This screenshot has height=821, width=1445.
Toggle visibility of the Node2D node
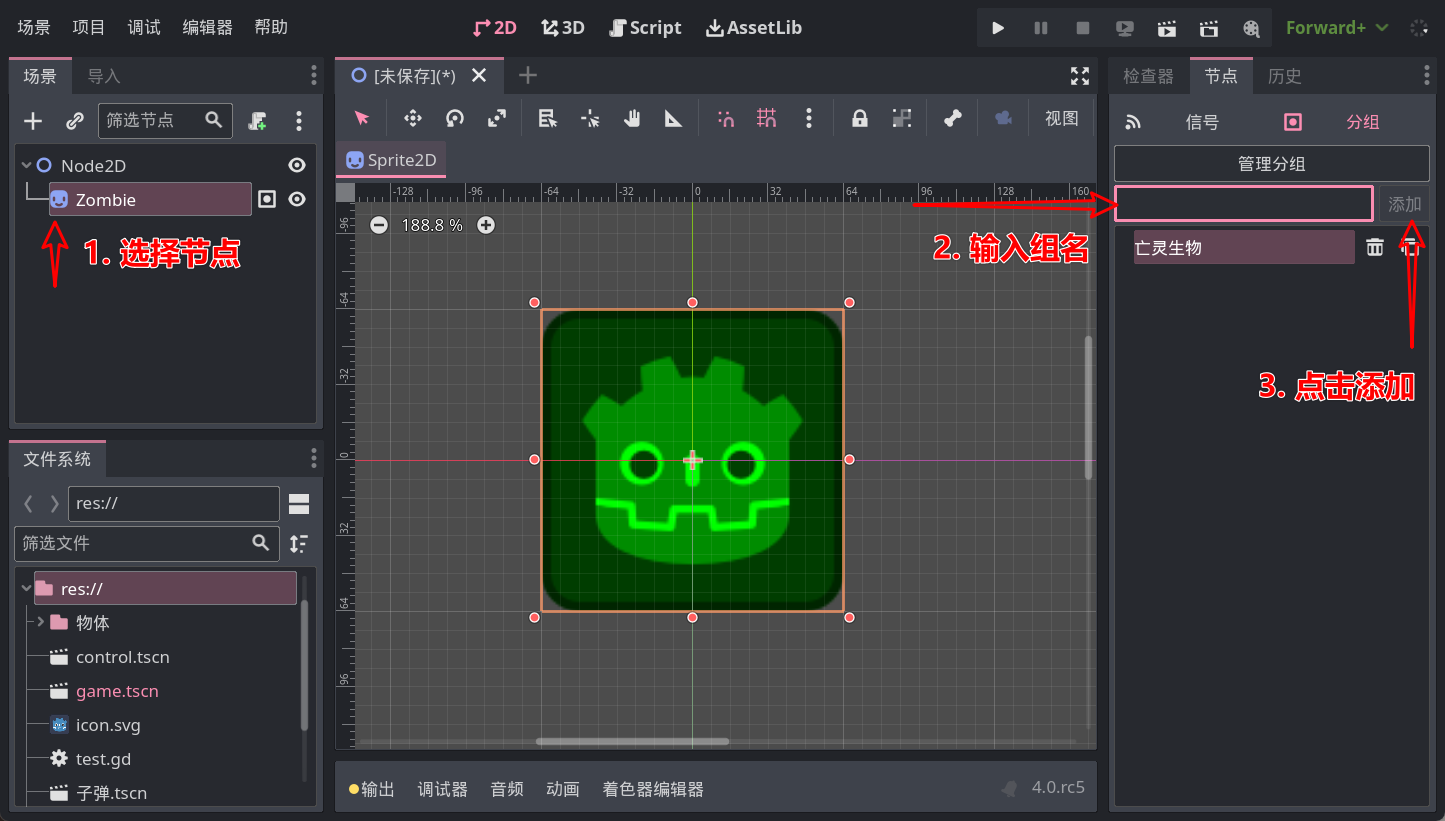click(297, 165)
